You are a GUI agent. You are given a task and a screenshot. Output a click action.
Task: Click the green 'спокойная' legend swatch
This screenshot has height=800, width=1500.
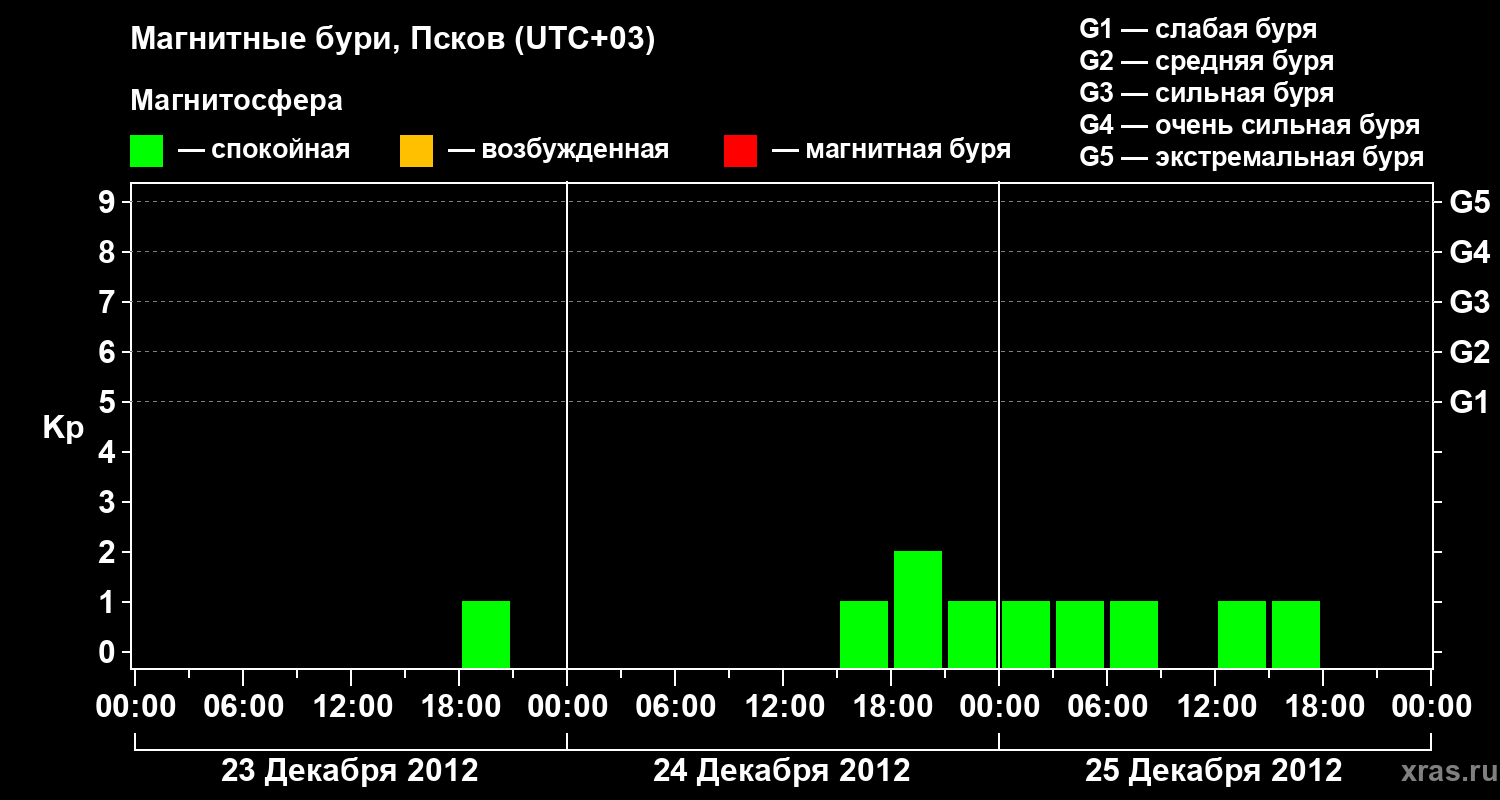pos(147,151)
